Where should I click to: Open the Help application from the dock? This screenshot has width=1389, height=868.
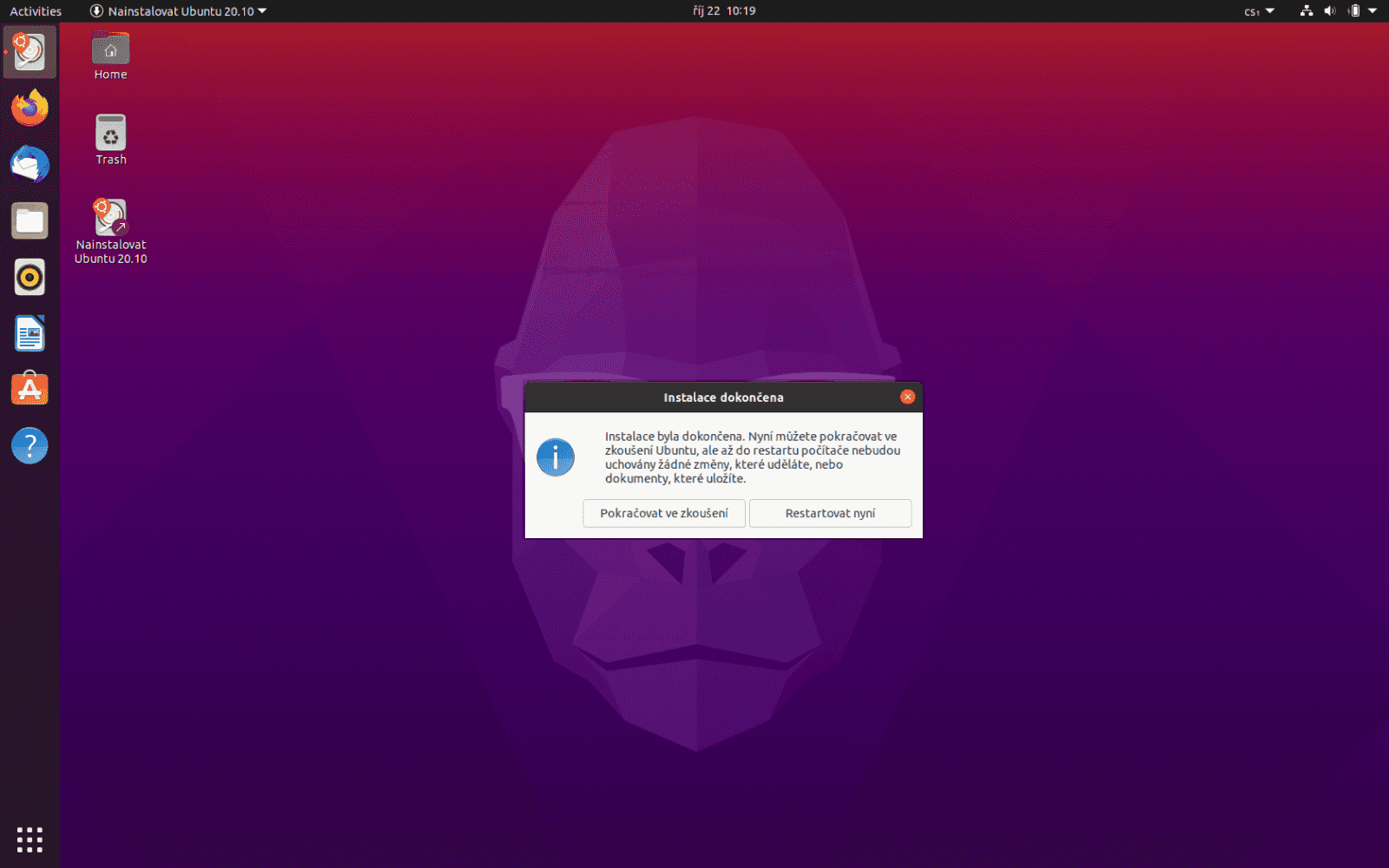[29, 445]
